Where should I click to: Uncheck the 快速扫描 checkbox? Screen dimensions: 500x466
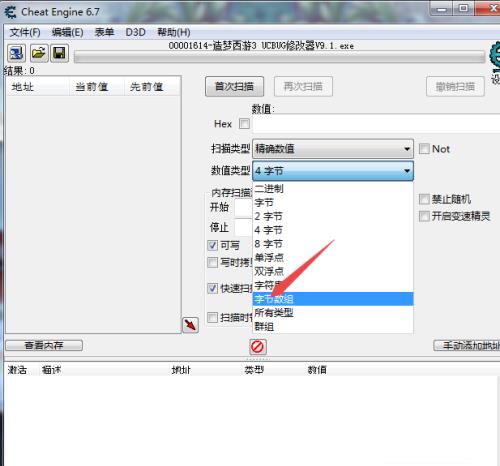tap(213, 288)
